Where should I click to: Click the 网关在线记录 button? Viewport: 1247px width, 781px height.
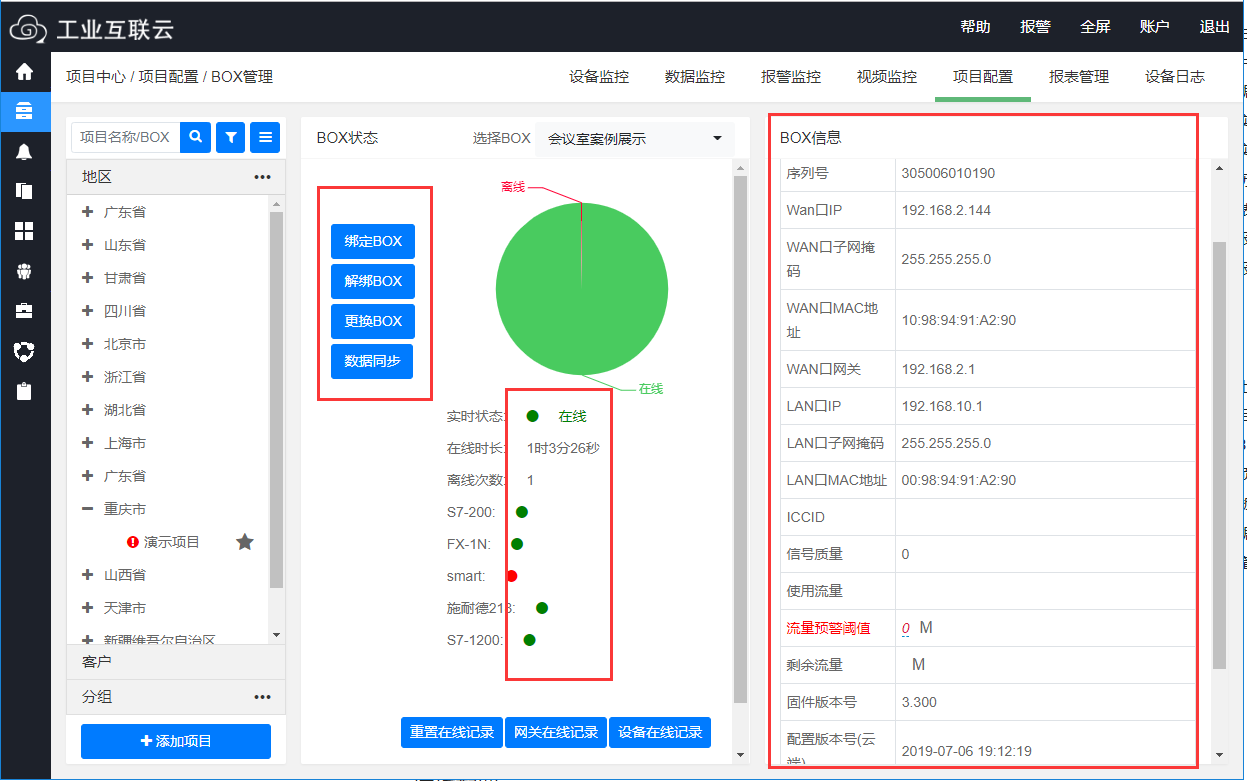coord(556,732)
